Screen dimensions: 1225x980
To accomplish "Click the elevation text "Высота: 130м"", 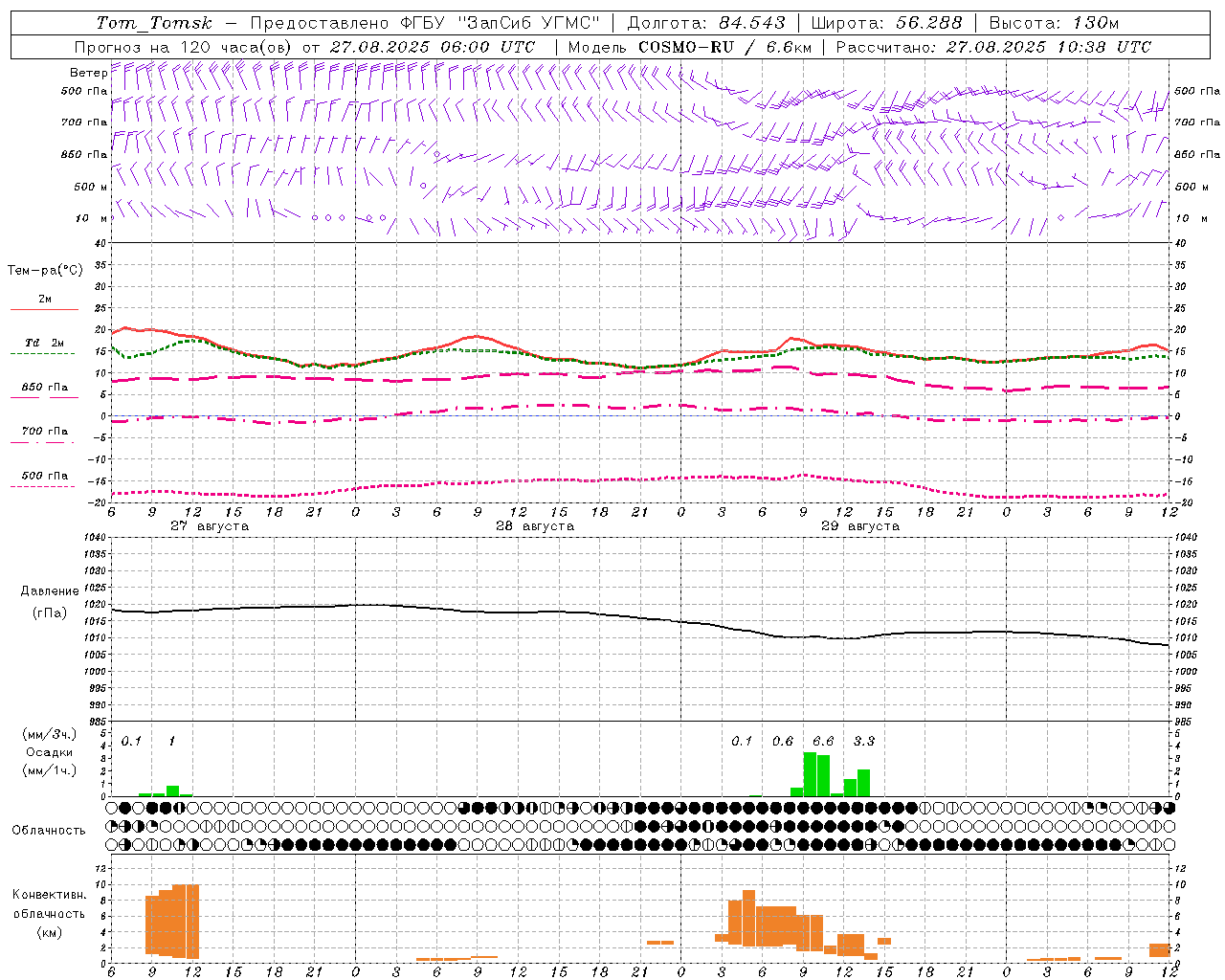I will (x=1054, y=23).
